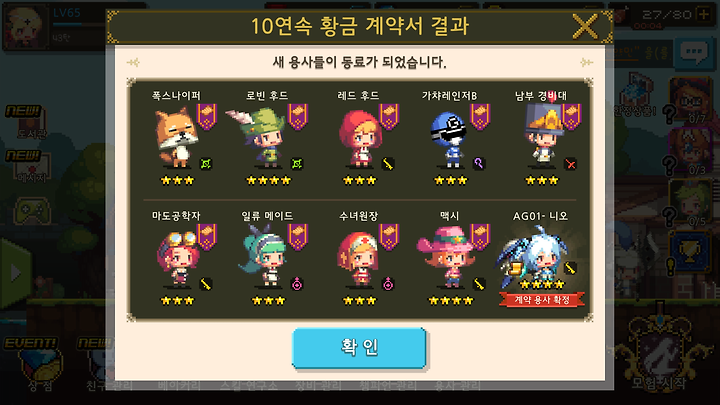Viewport: 720px width, 405px height.
Task: Click green archer class icon under 폭스나이퍼
Action: (206, 164)
